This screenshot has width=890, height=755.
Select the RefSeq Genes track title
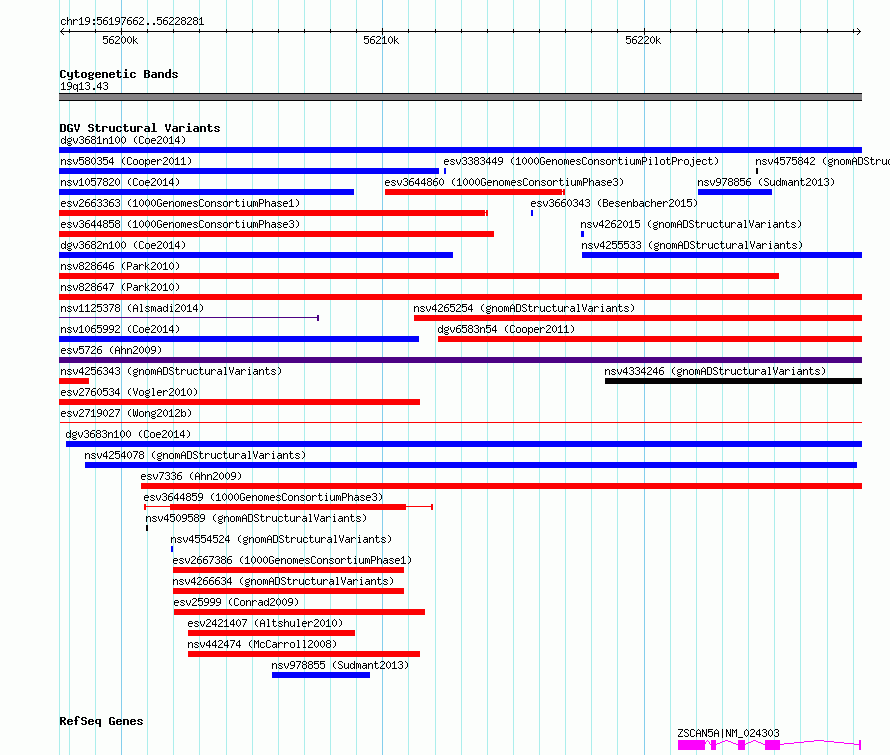tap(101, 721)
